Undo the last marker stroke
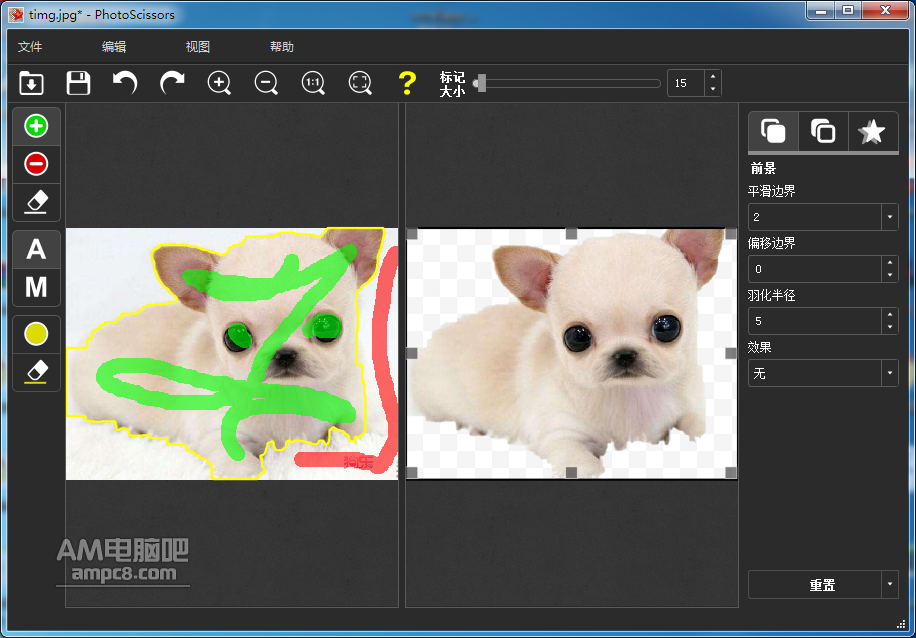 (x=125, y=83)
